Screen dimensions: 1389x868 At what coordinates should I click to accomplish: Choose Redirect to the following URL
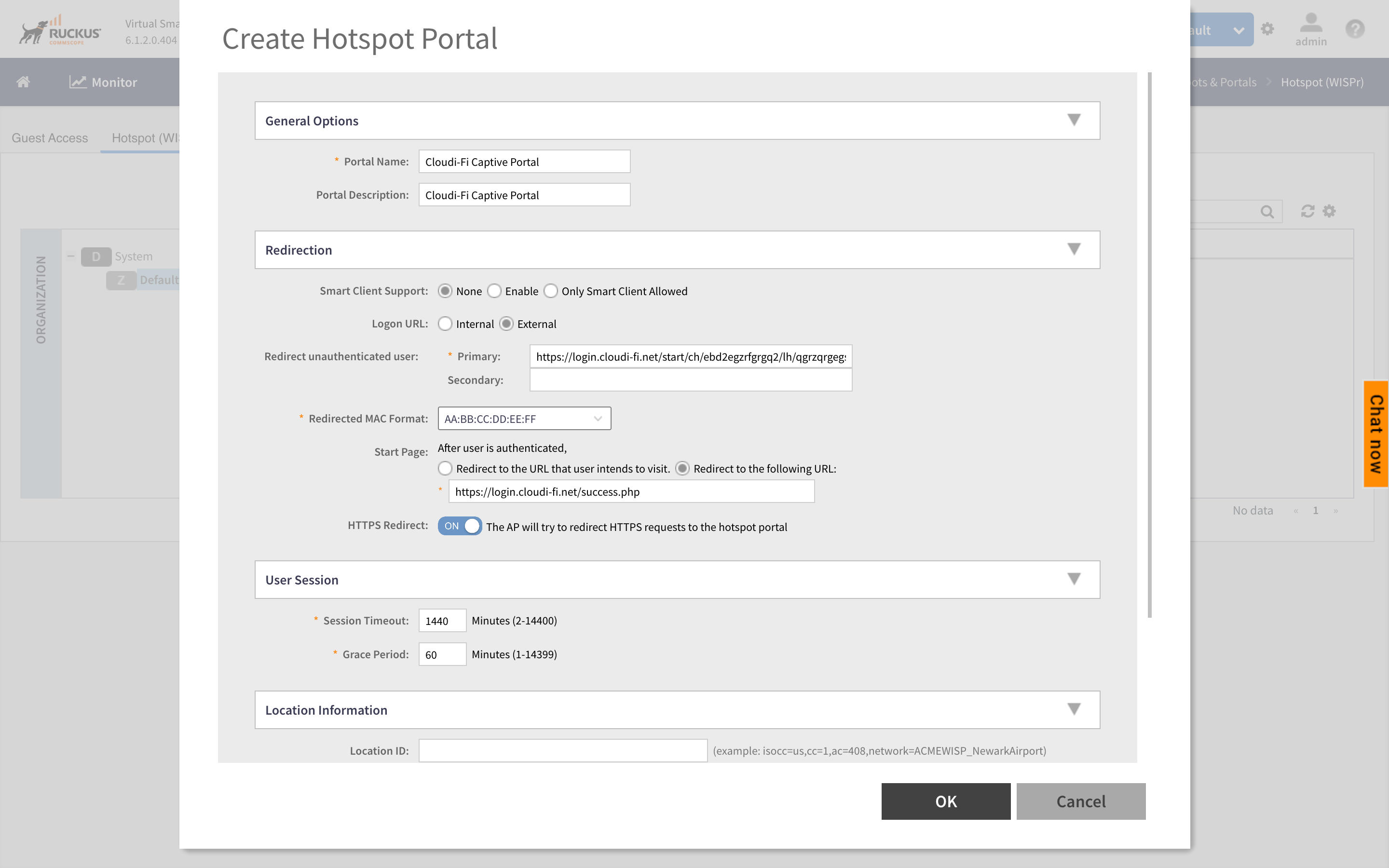point(682,468)
